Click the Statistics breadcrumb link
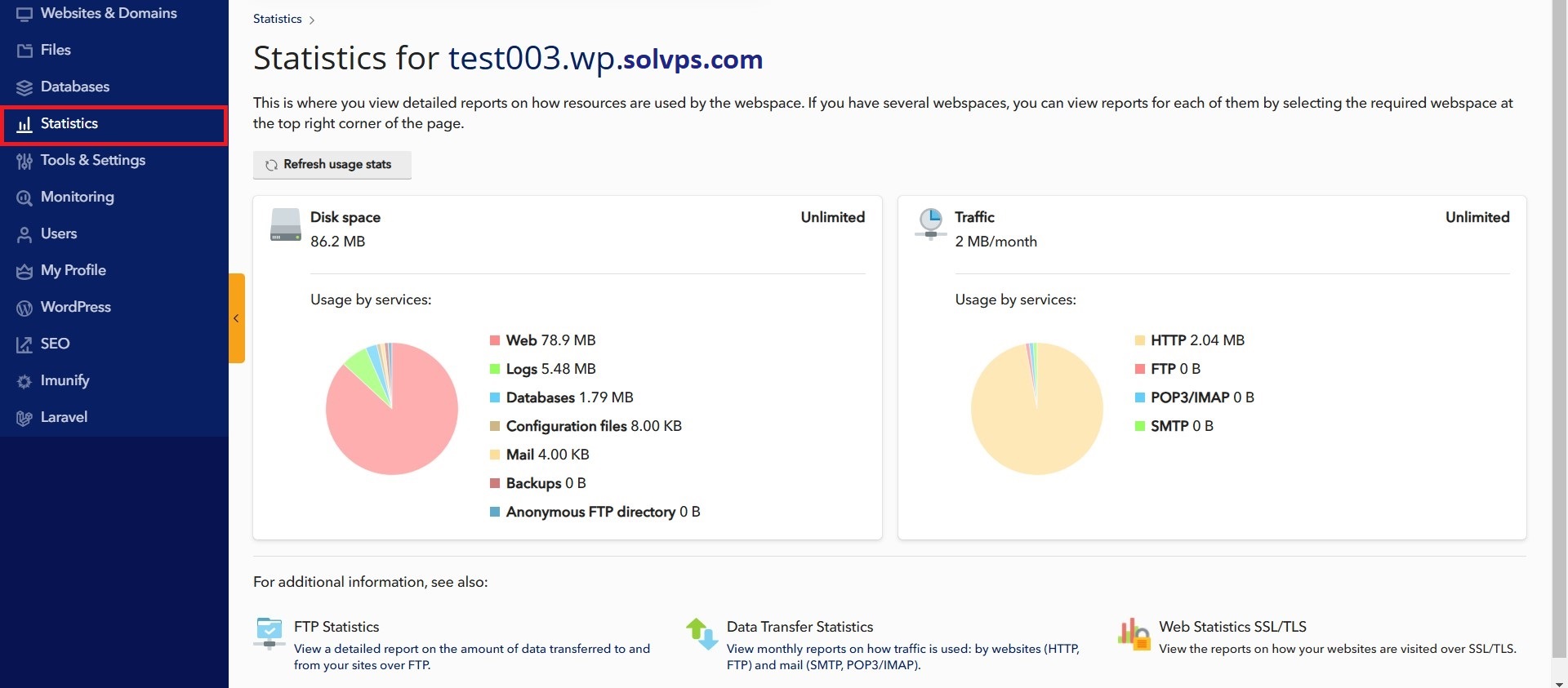This screenshot has width=1568, height=688. point(277,19)
